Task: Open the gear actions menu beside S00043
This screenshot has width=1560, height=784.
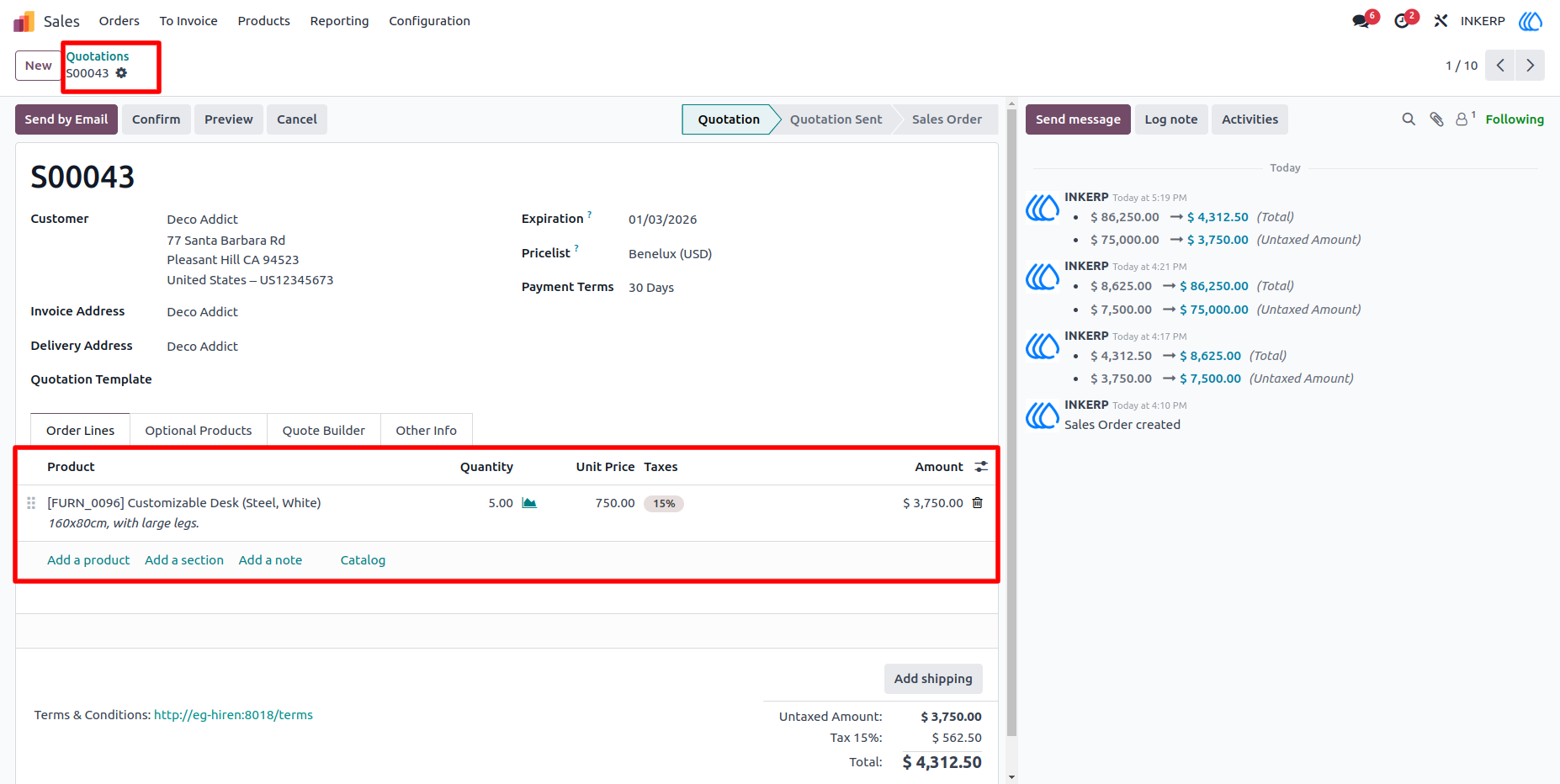Action: 121,73
